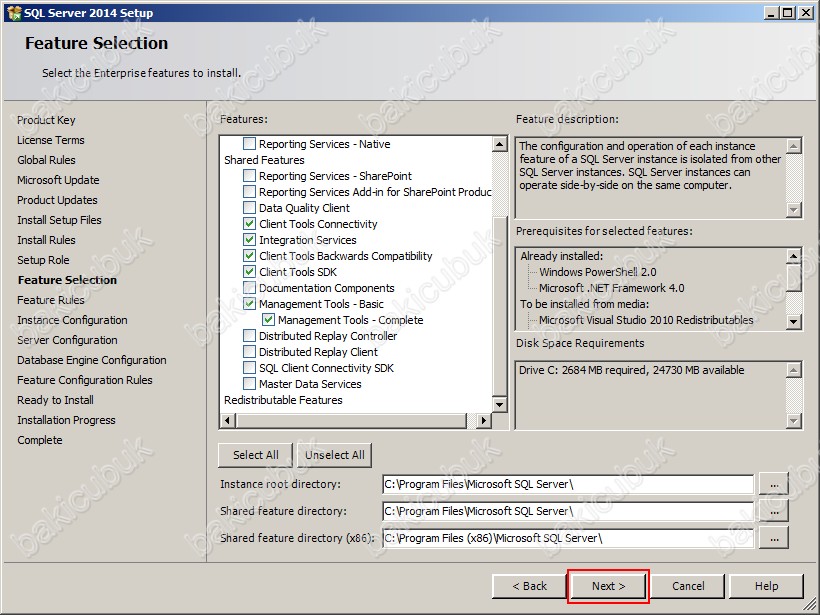Click the Features list horizontal scrollbar thumb
Screen dimensions: 820x615
pyautogui.click(x=351, y=420)
